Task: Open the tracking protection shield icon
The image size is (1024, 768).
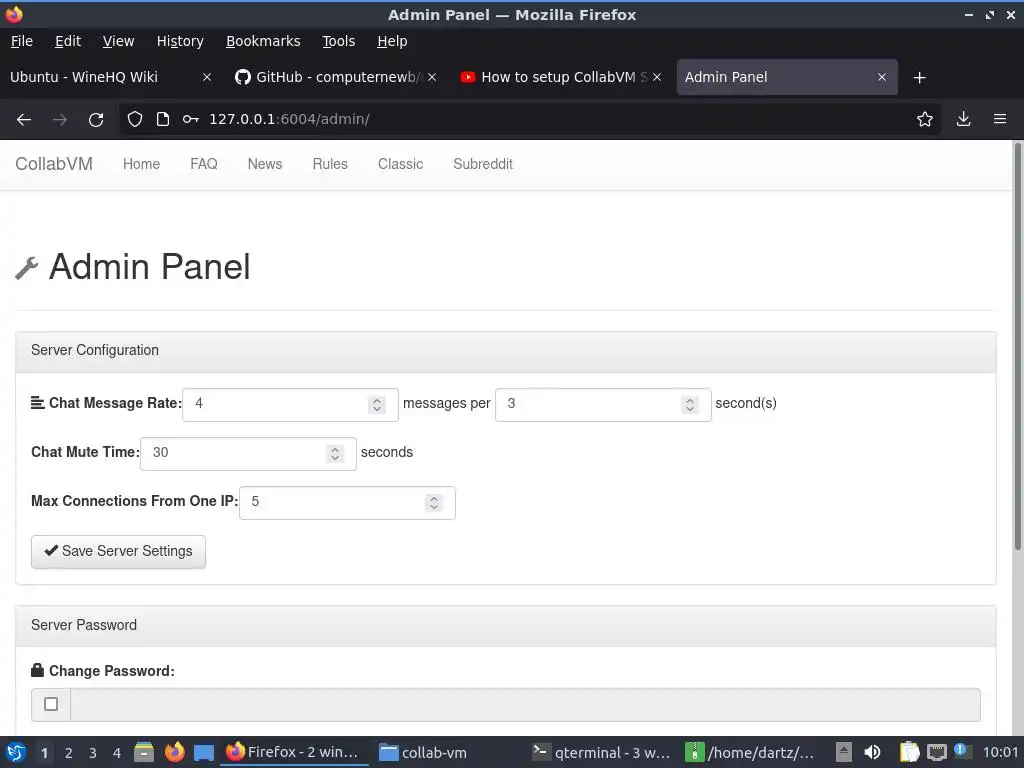Action: (135, 119)
